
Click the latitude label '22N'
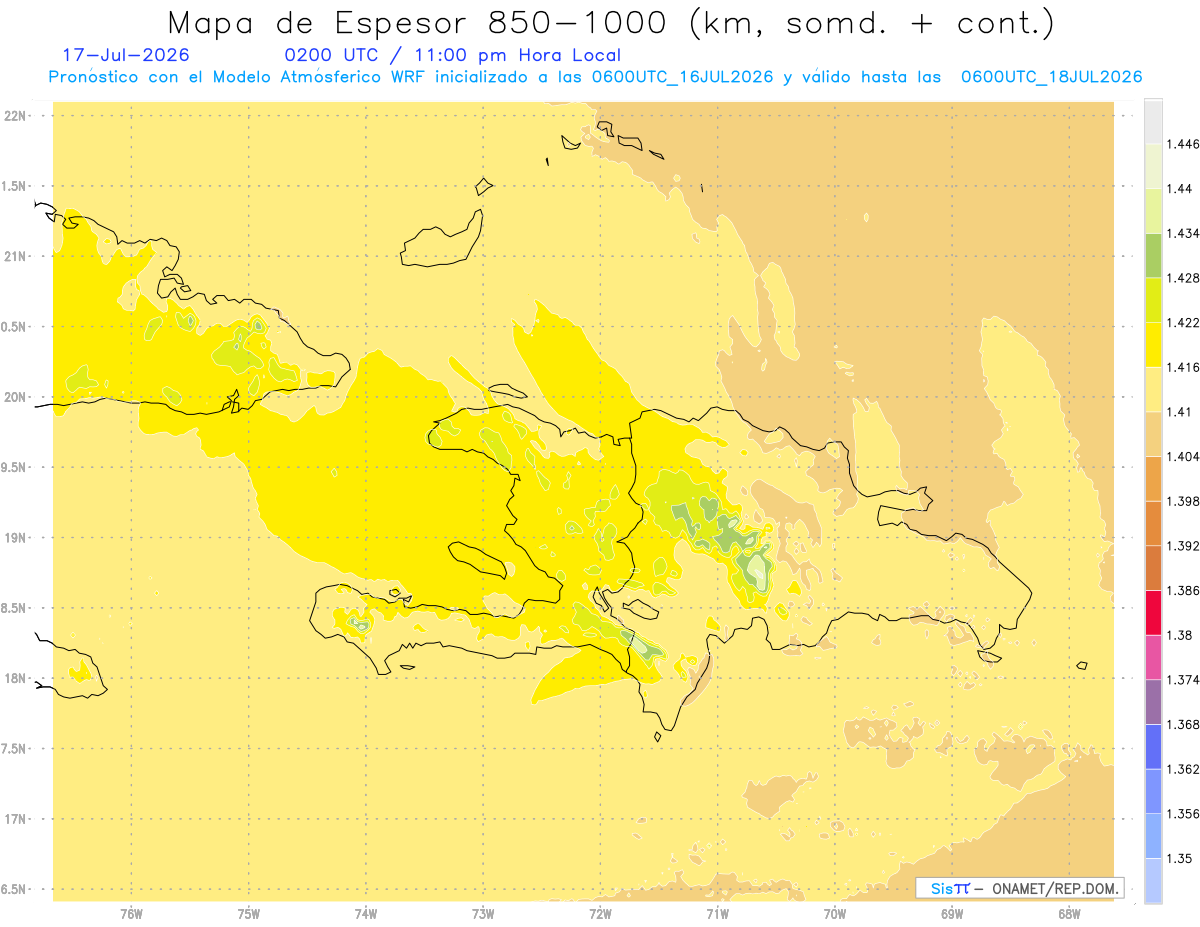pos(14,116)
